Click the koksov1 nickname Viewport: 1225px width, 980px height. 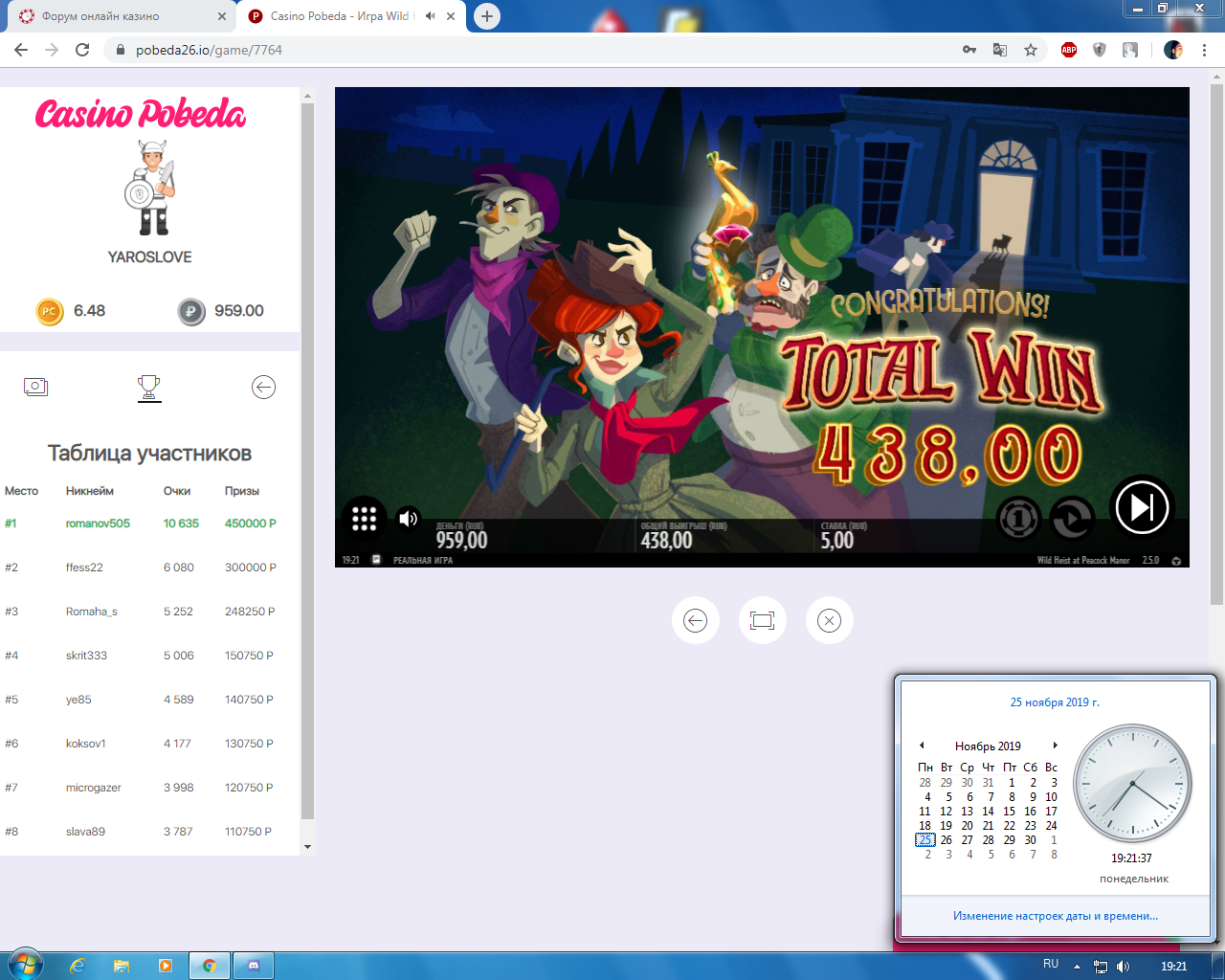pos(86,744)
